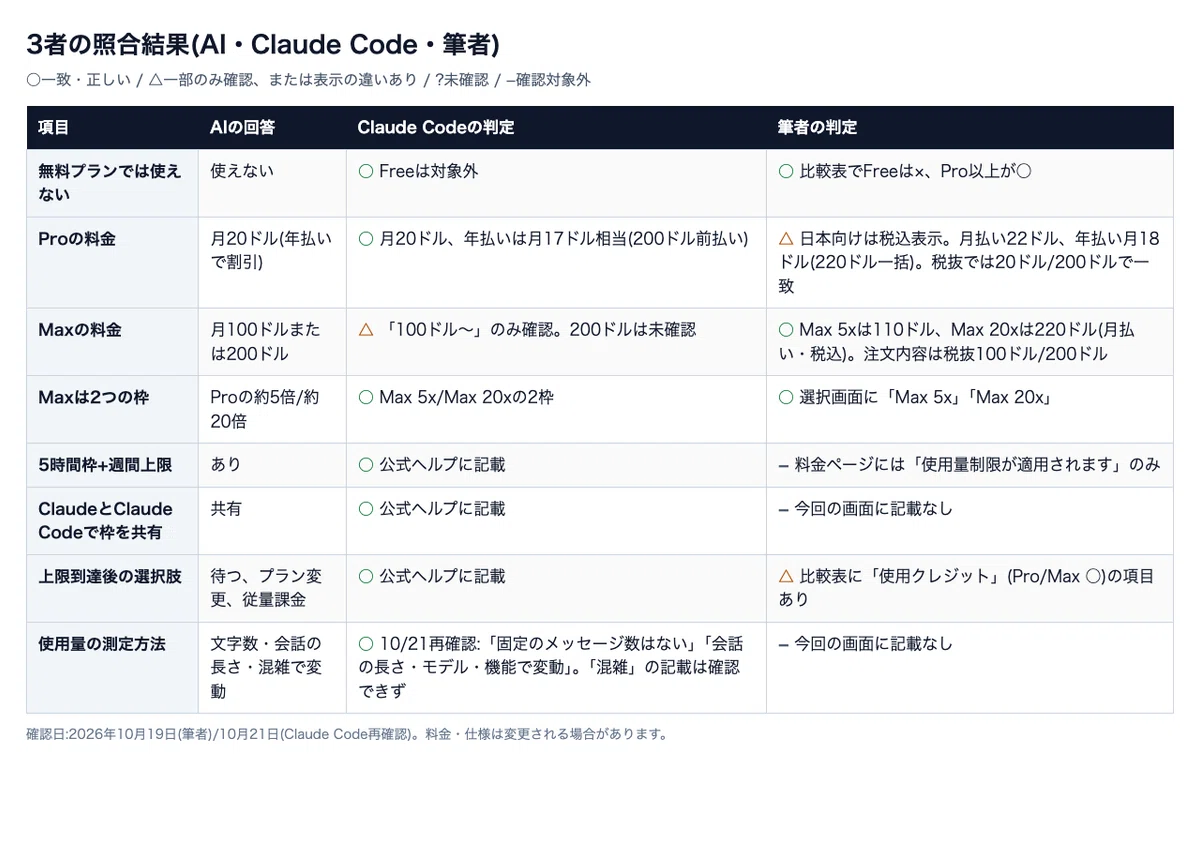Click the cell "月100ドルまたは200ドル"
The image size is (1200, 844).
point(272,342)
